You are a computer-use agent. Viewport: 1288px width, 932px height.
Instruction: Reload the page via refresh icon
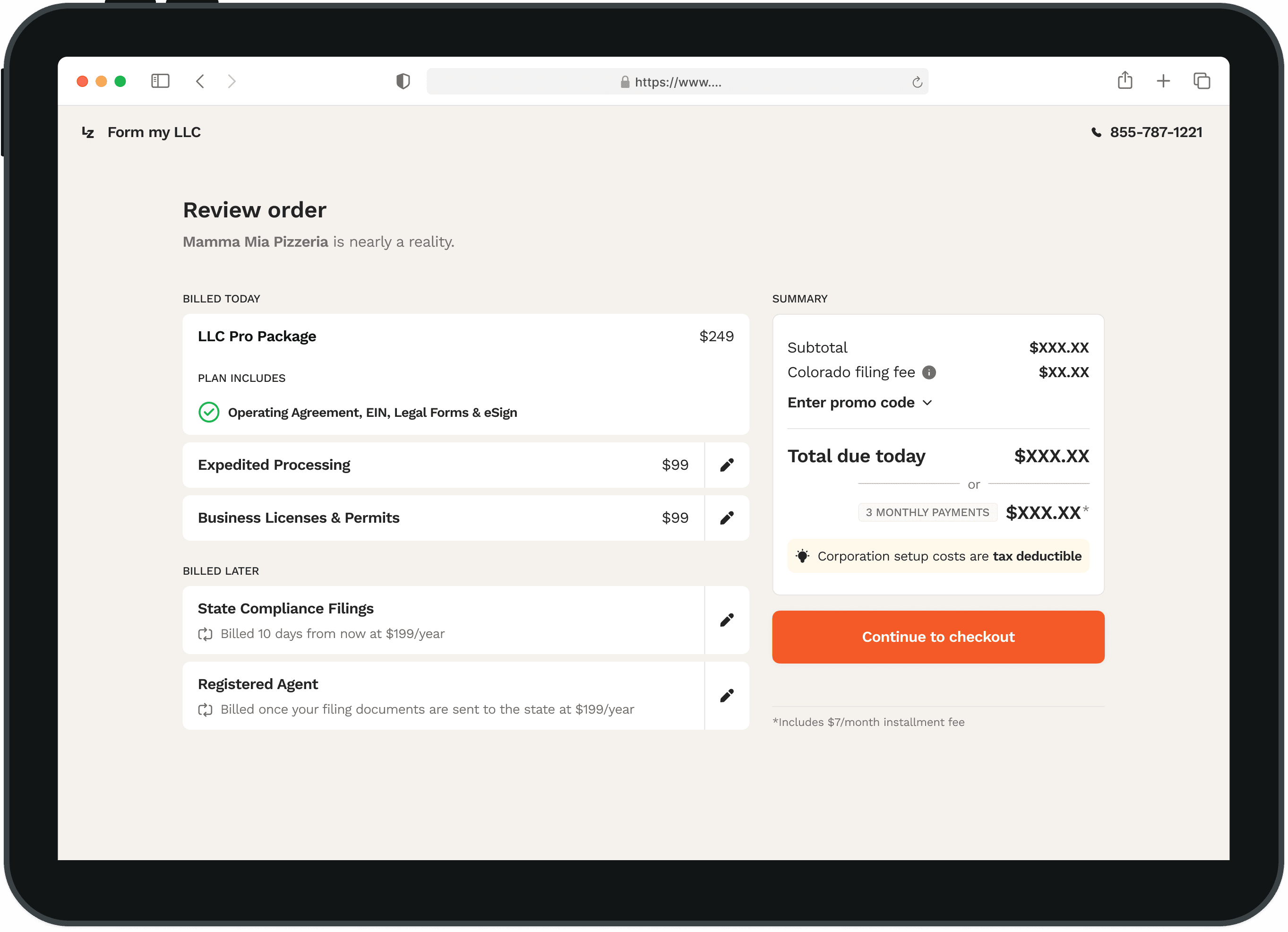click(x=917, y=82)
